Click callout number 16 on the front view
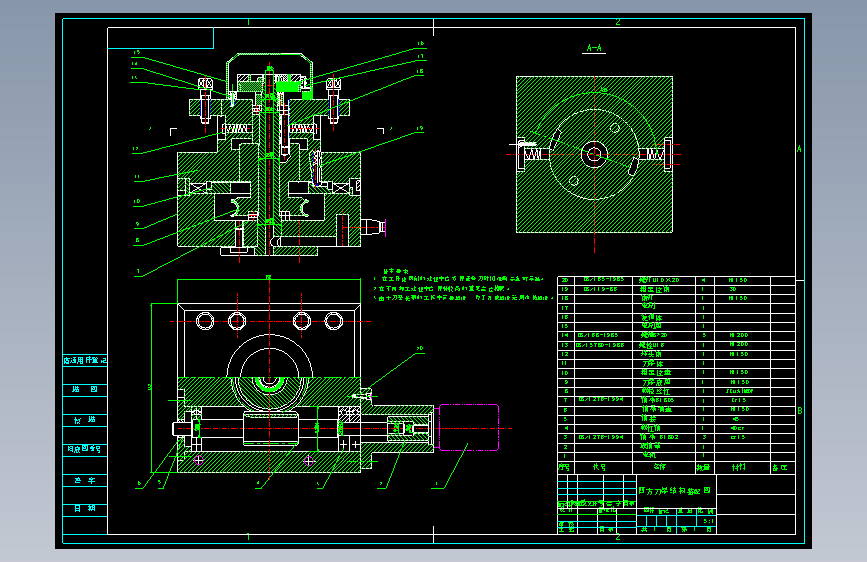 point(421,43)
